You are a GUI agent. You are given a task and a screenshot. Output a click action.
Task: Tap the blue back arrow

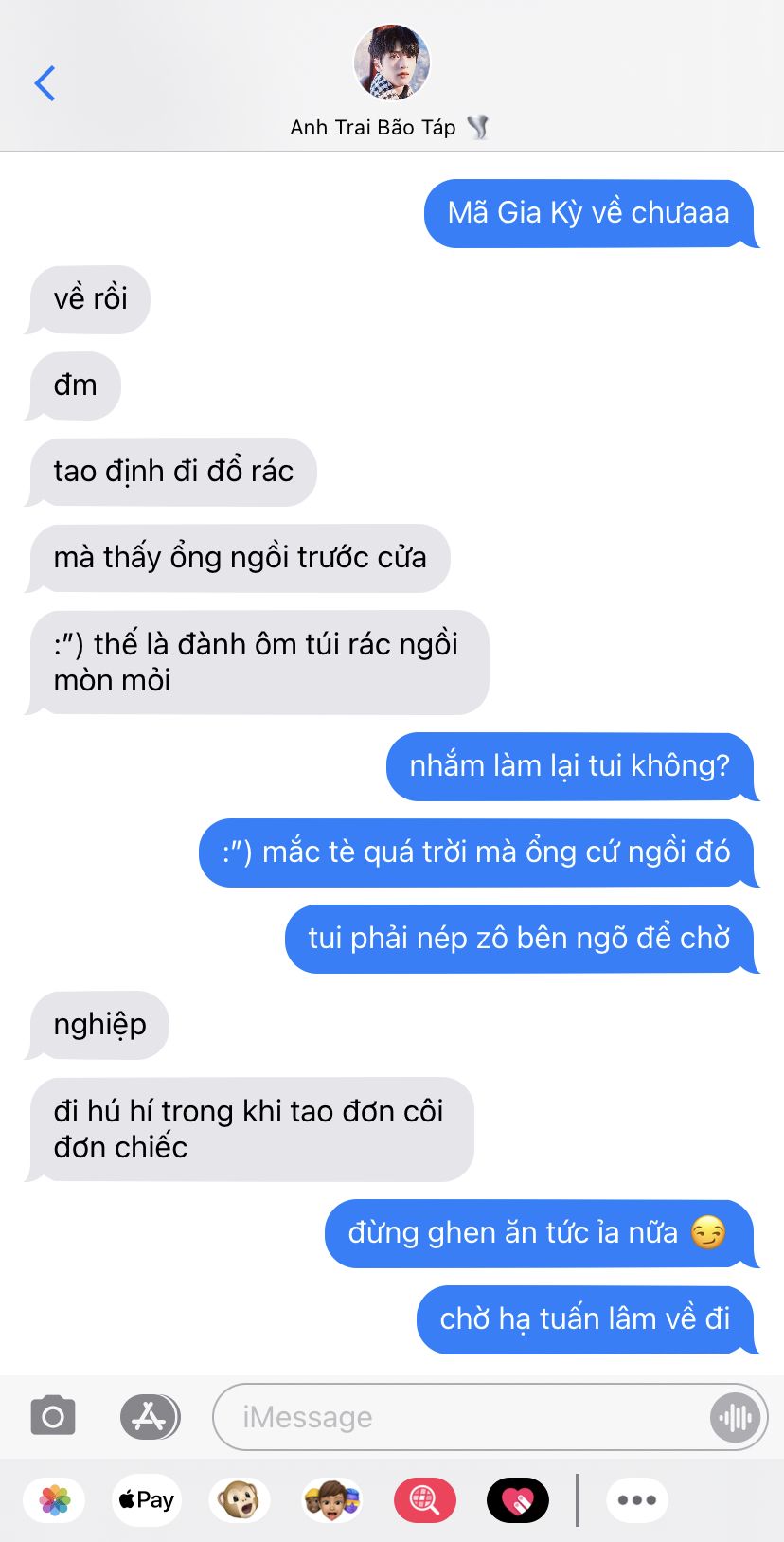45,83
